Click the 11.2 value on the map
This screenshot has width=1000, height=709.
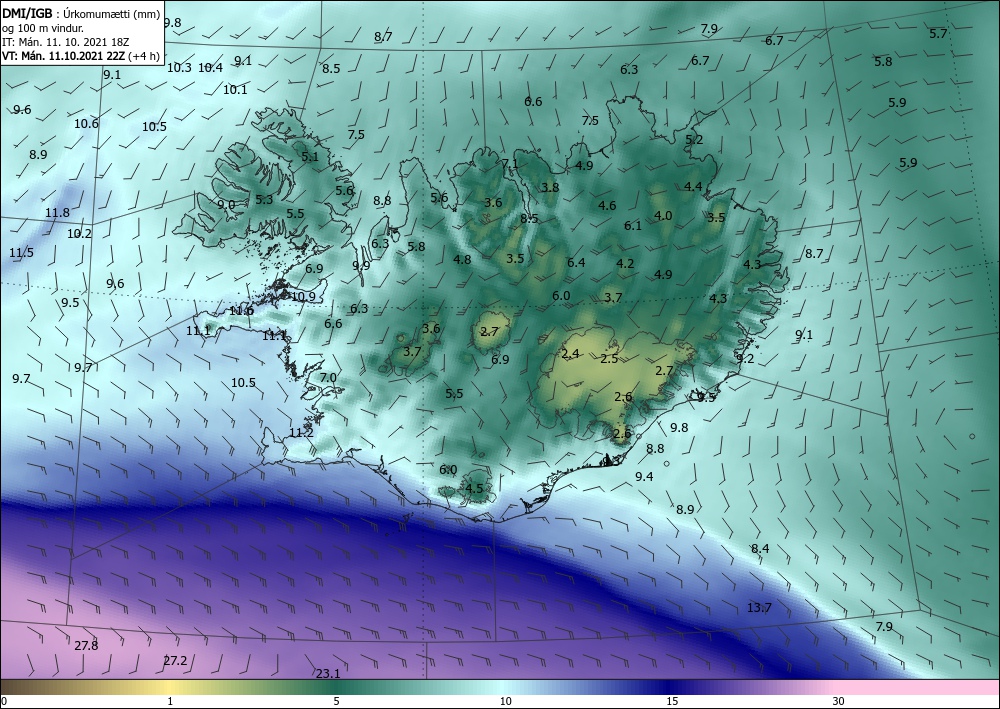tap(301, 433)
